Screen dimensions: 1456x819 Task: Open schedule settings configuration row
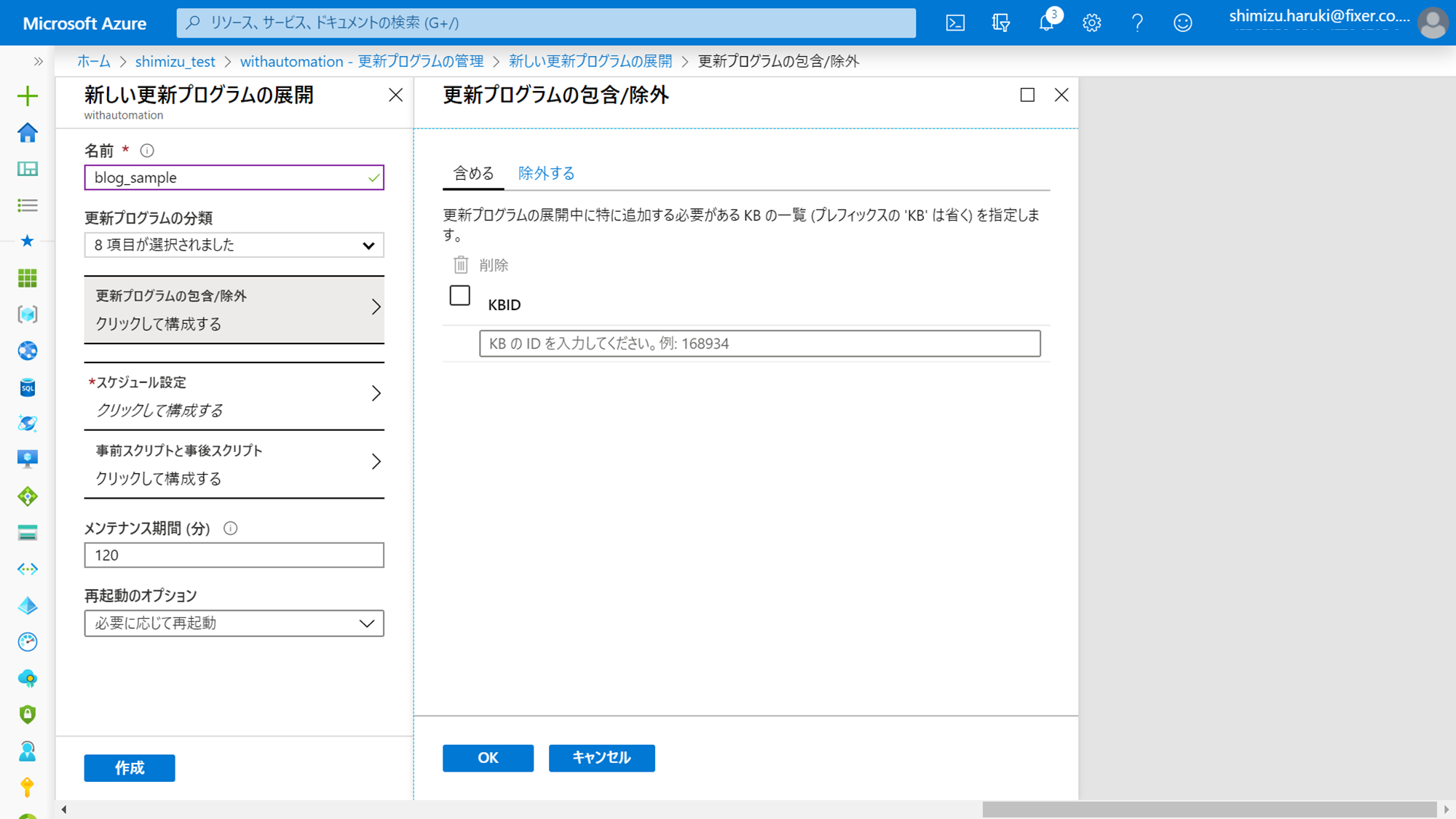[x=234, y=396]
